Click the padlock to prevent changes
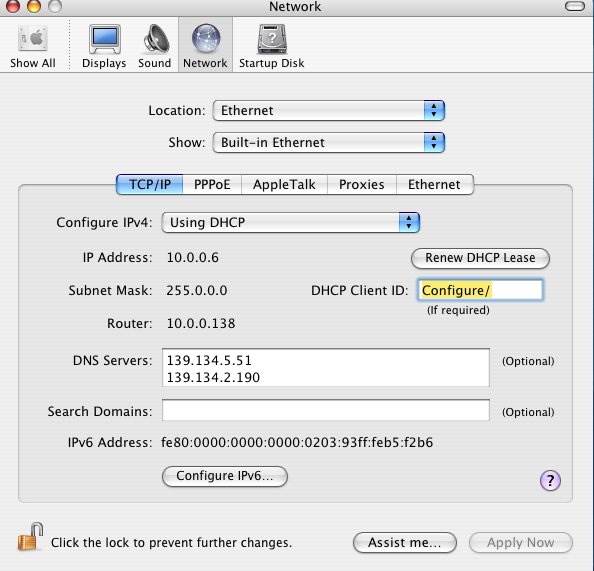This screenshot has width=594, height=571. pos(30,537)
